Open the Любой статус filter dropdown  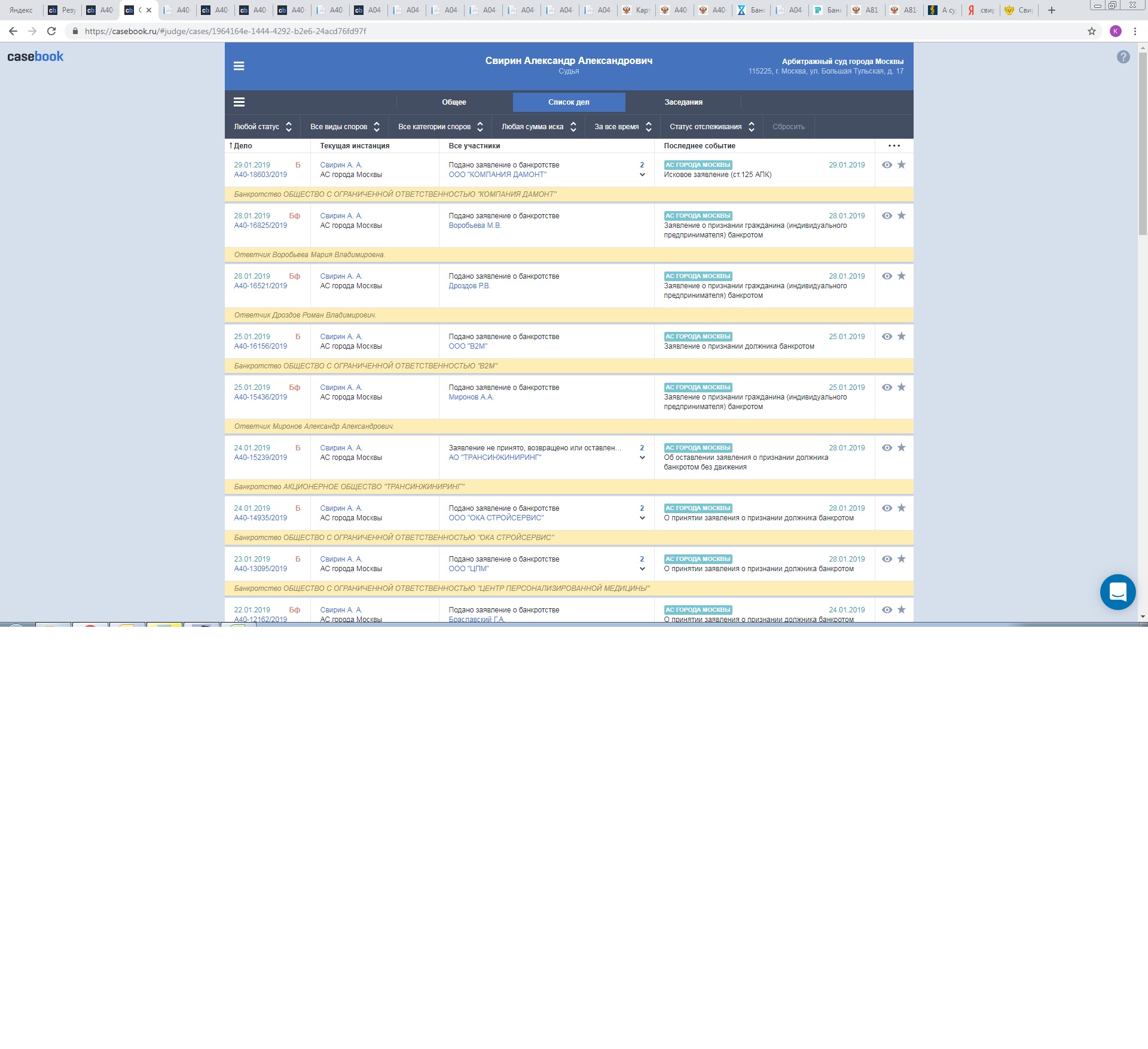click(262, 127)
